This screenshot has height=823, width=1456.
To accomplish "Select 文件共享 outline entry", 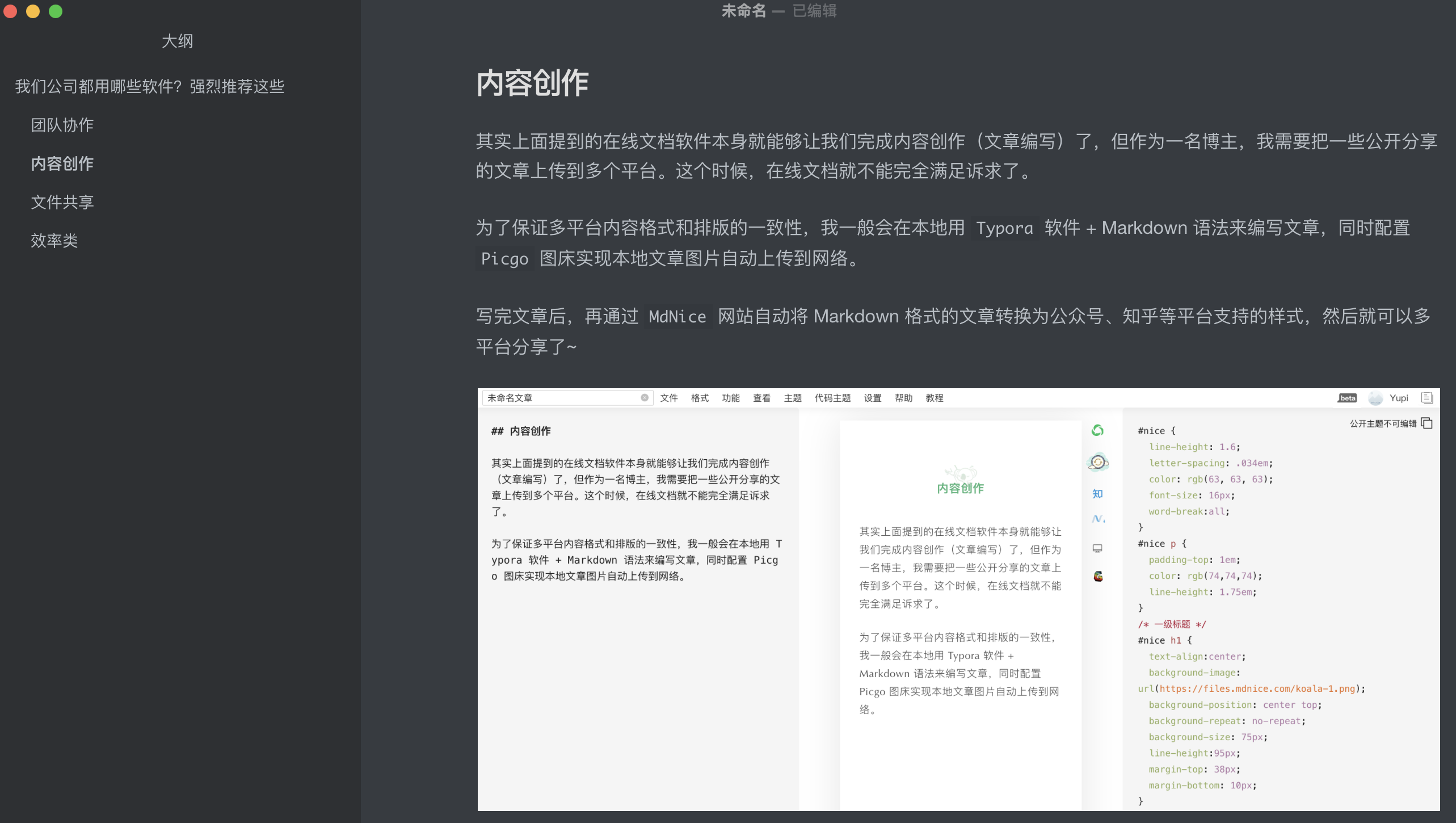I will pos(62,202).
